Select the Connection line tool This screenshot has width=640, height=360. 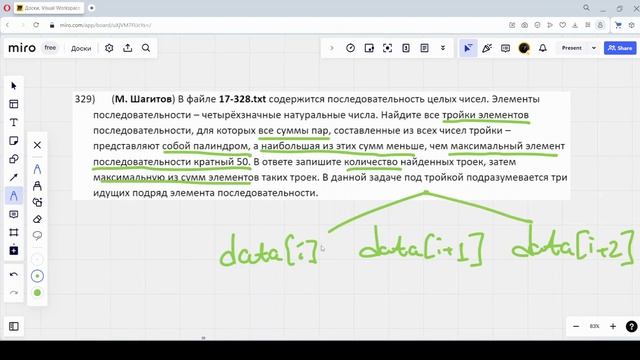(14, 178)
